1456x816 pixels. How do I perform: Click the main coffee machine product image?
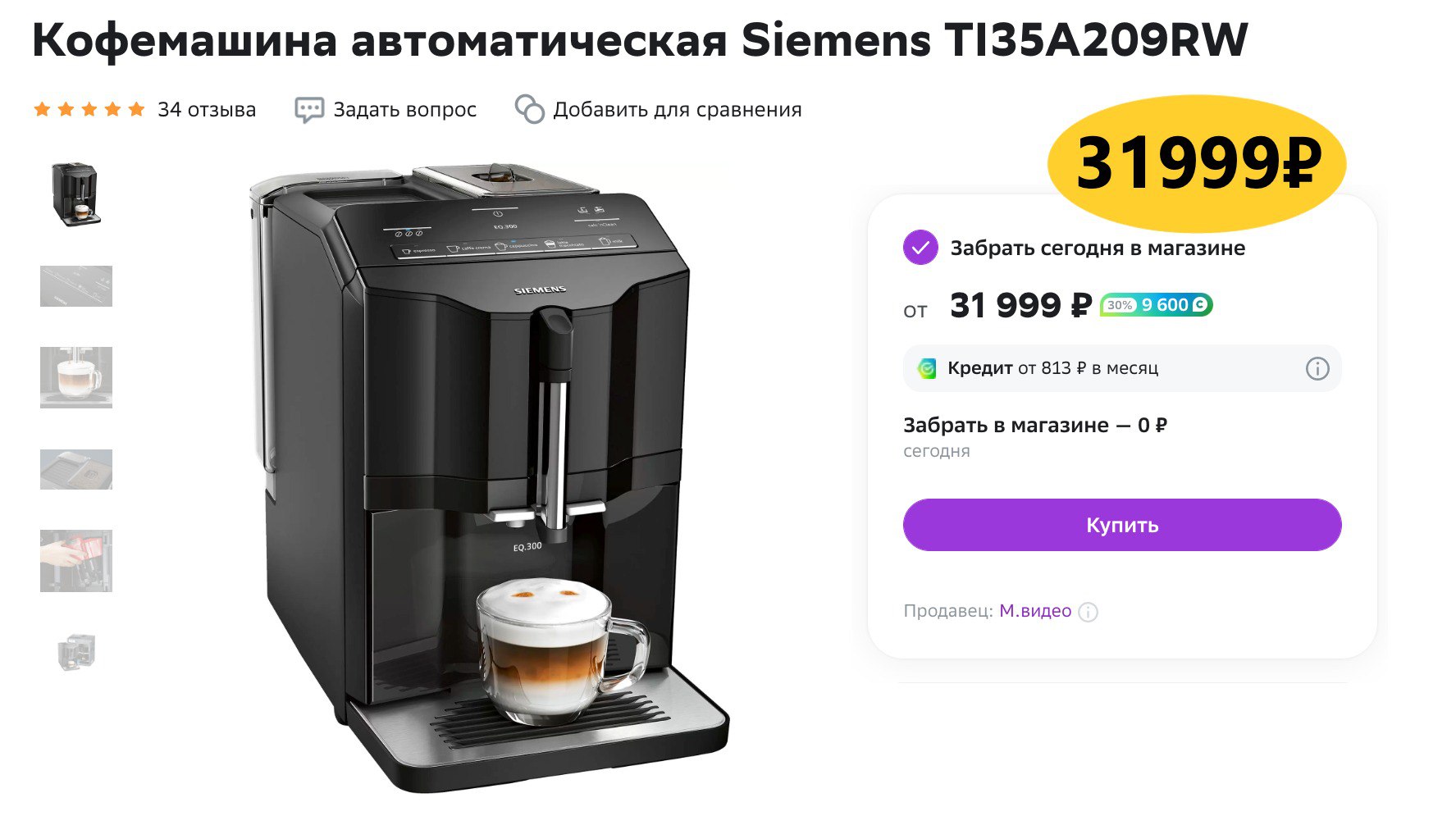pyautogui.click(x=489, y=478)
